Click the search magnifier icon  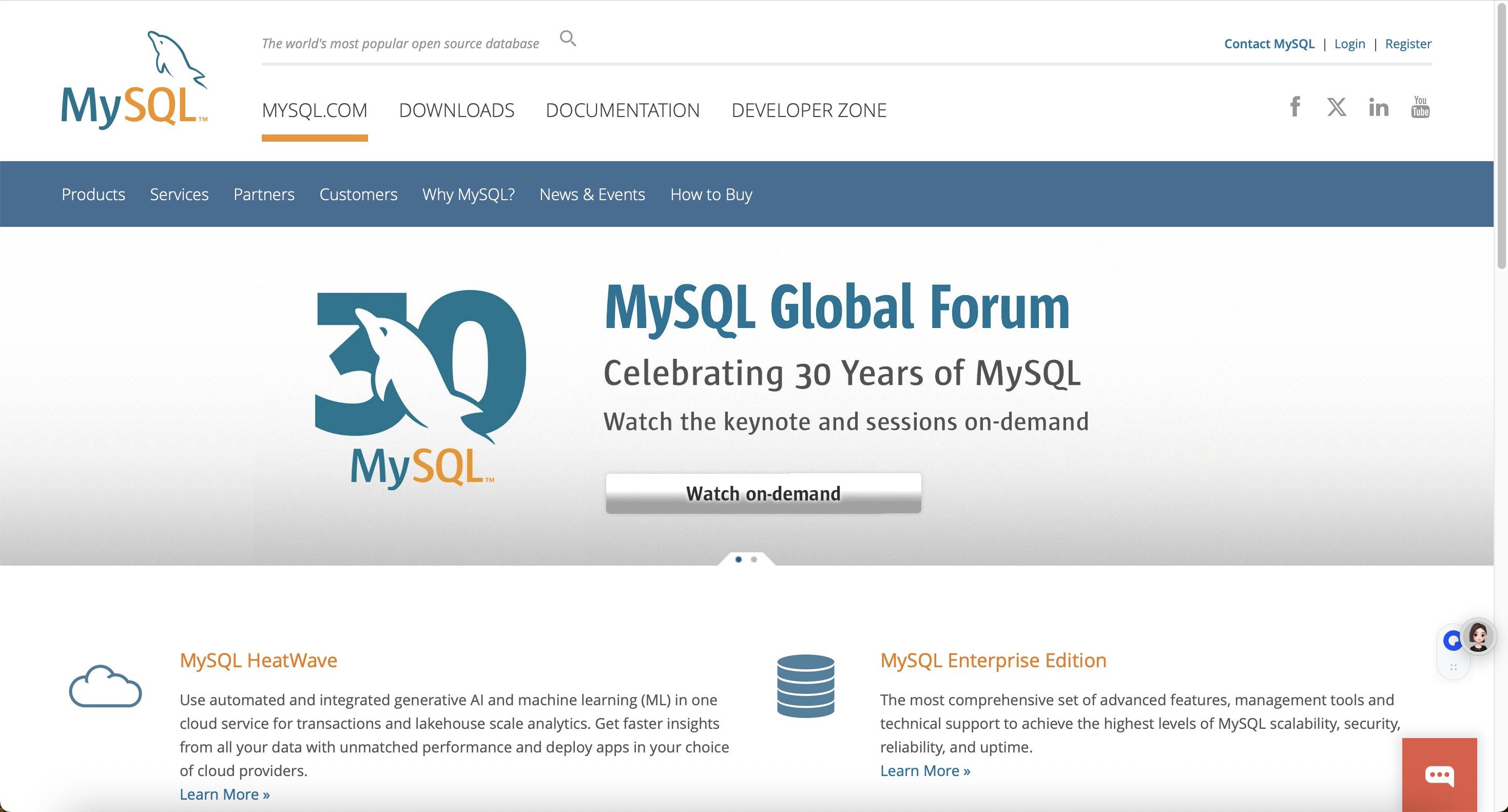(x=567, y=38)
